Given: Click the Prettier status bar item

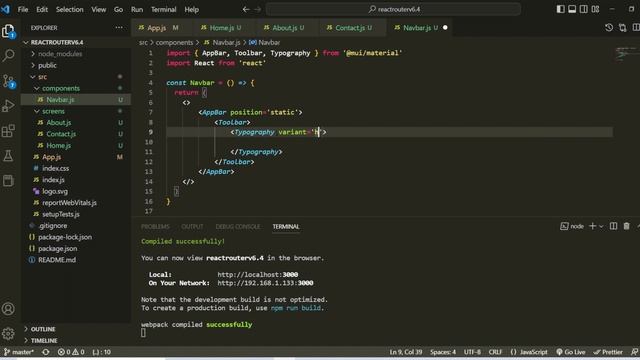Looking at the screenshot, I should (x=608, y=352).
